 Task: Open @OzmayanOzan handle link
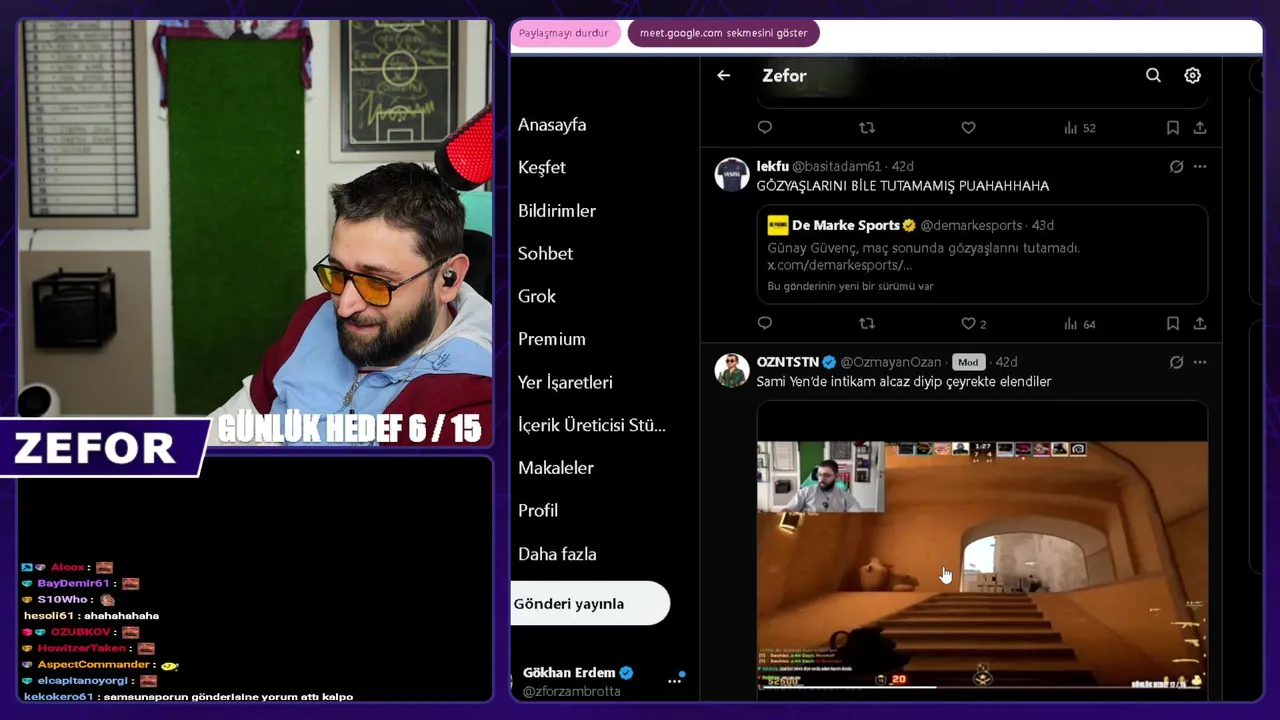pos(891,362)
